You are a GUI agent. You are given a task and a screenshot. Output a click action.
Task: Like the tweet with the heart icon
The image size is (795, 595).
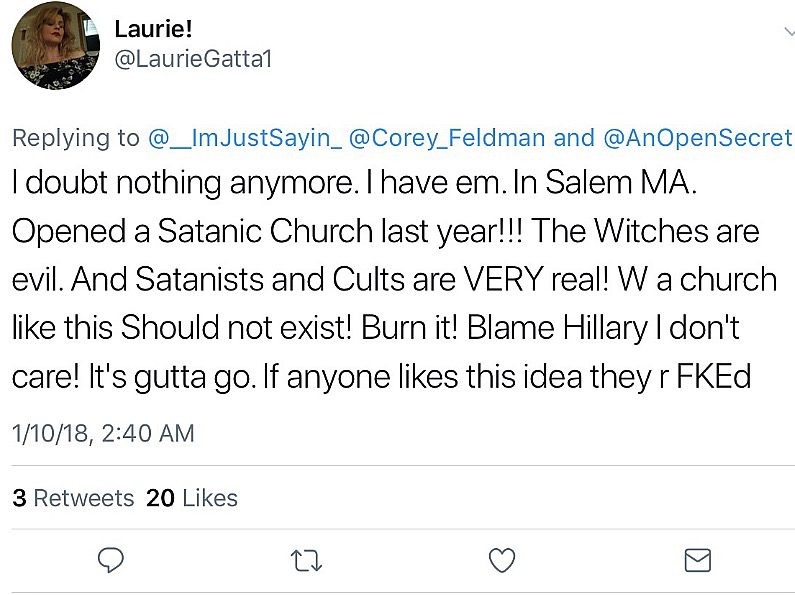click(x=502, y=560)
